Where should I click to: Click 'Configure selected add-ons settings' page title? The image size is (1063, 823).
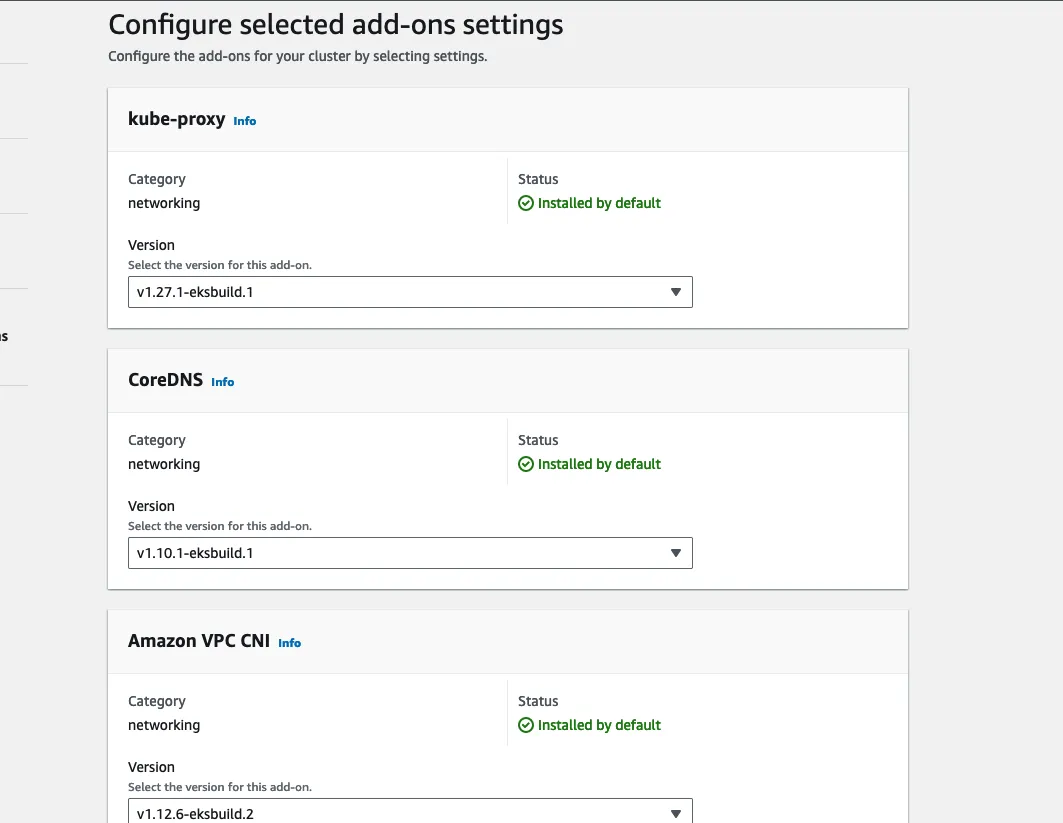pyautogui.click(x=336, y=25)
